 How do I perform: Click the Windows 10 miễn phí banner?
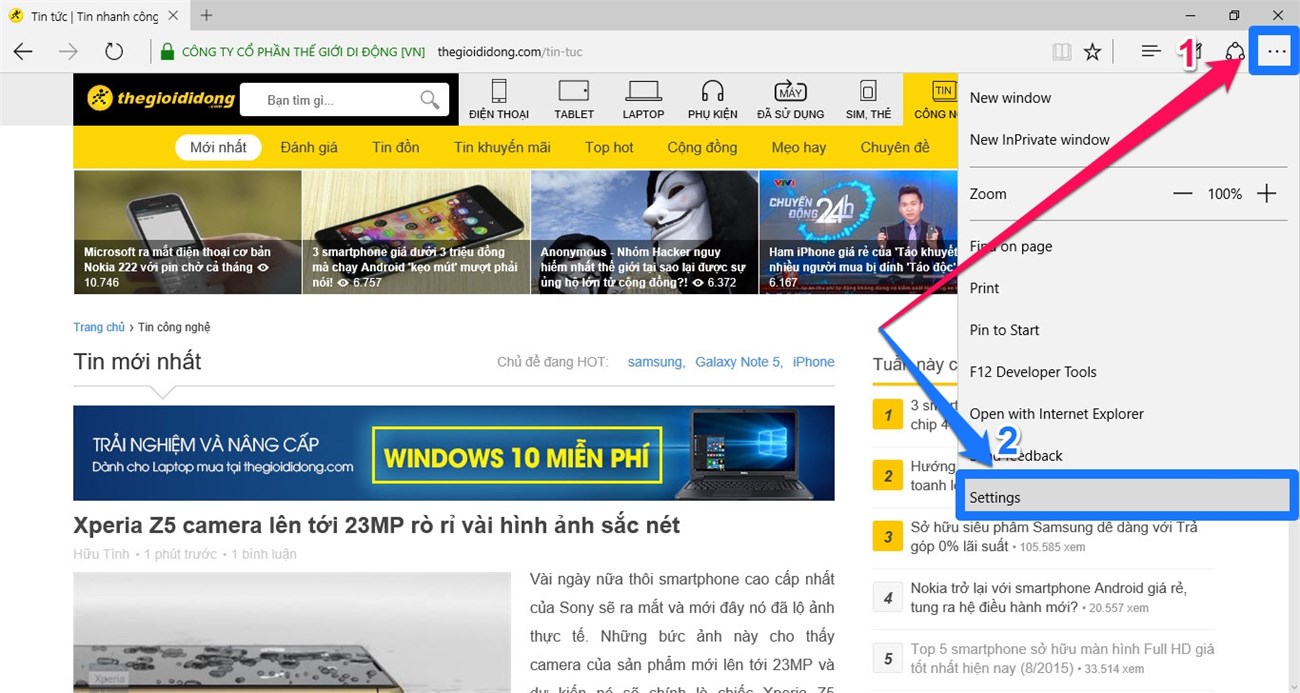(454, 453)
